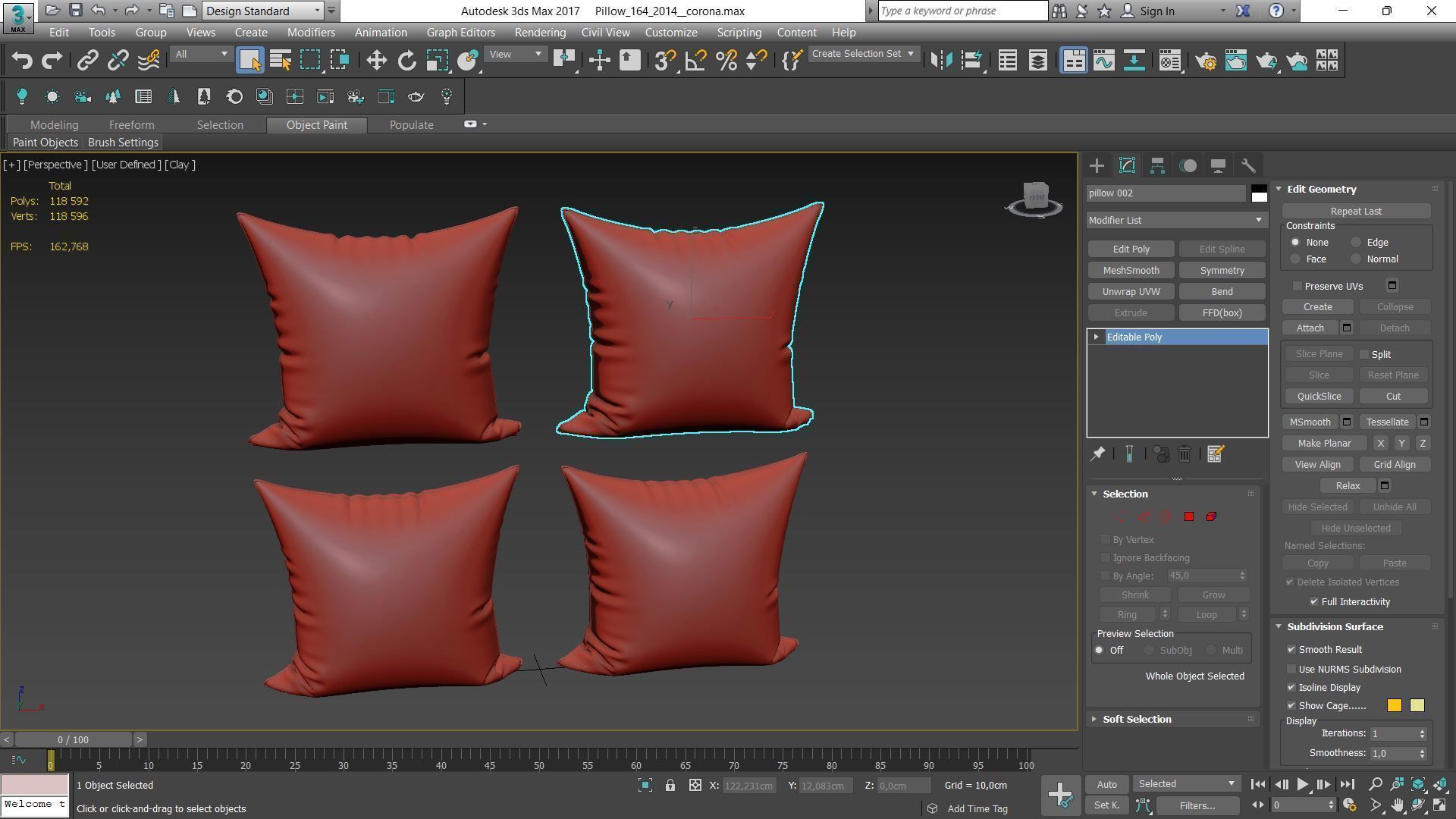Choose the Select and Move tool

376,61
